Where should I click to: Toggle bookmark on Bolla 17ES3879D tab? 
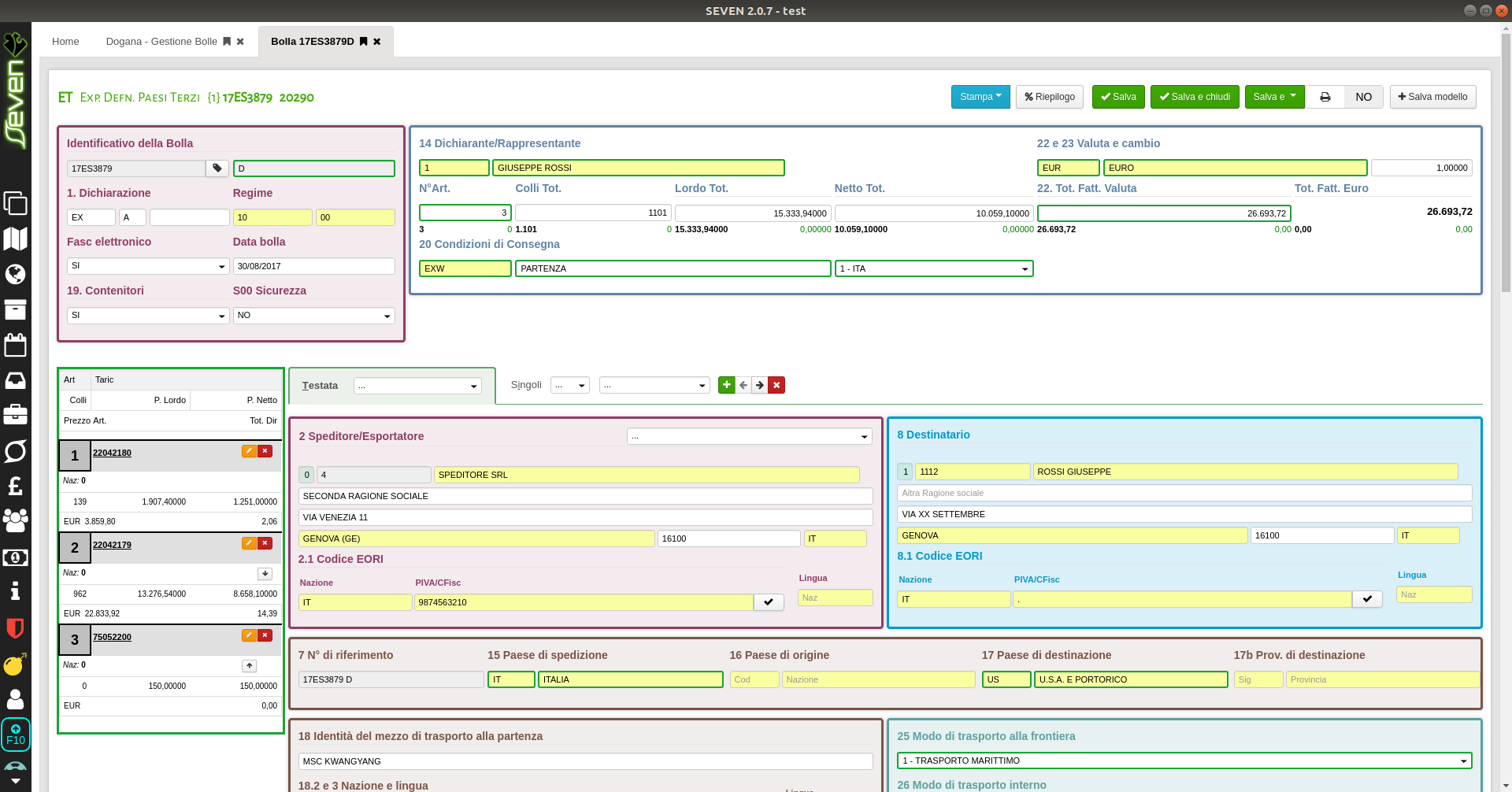coord(363,42)
